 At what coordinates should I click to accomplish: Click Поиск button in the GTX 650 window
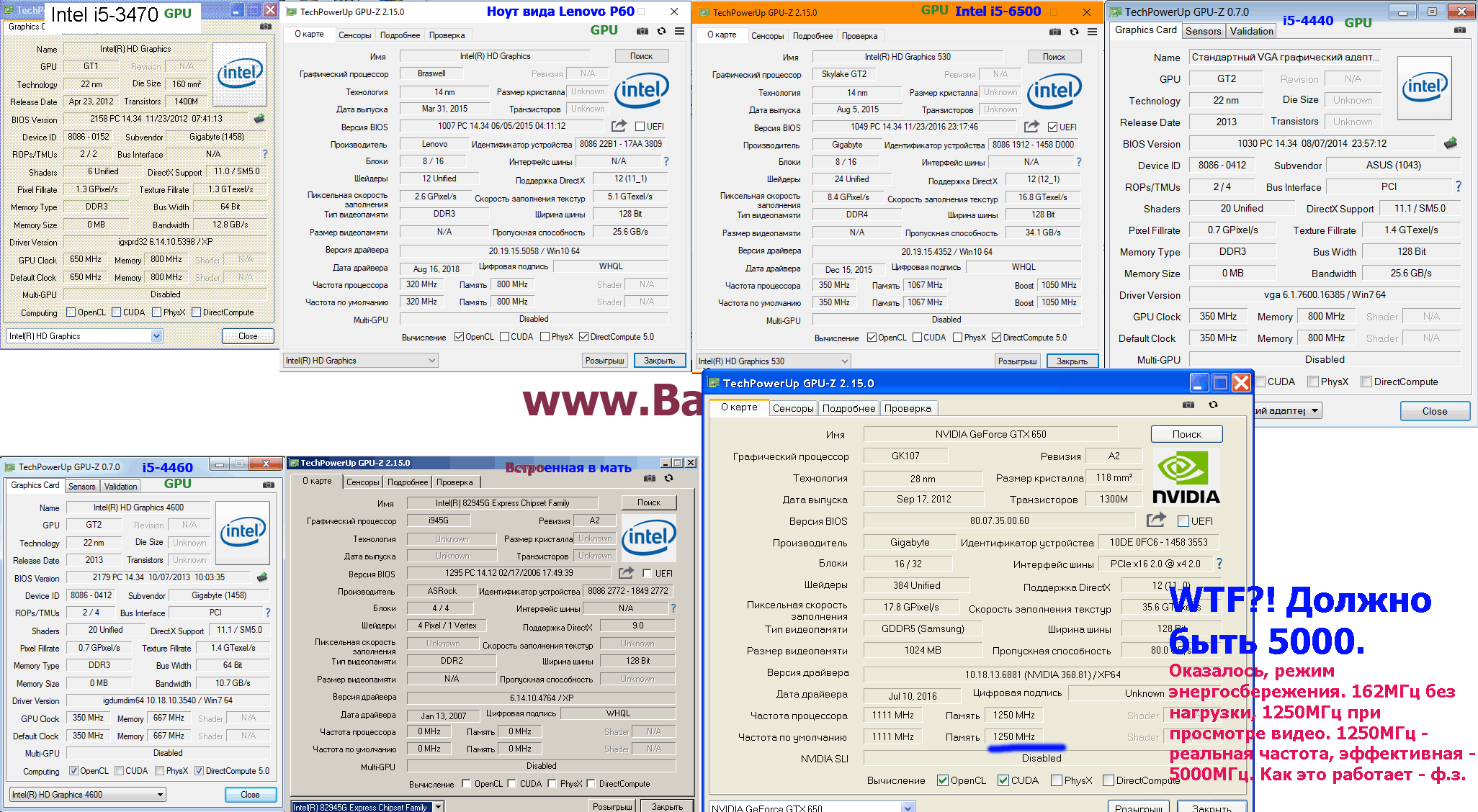[1186, 434]
